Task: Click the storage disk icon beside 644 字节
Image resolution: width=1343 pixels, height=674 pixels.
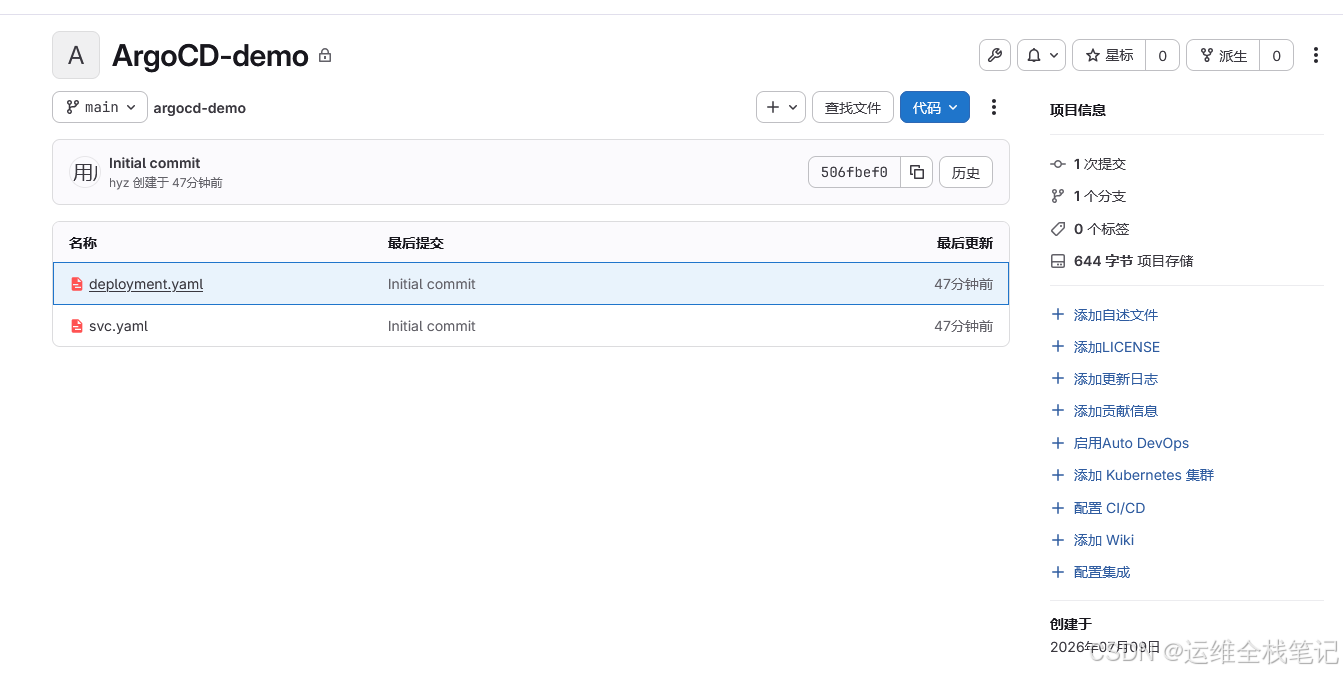Action: (1058, 261)
